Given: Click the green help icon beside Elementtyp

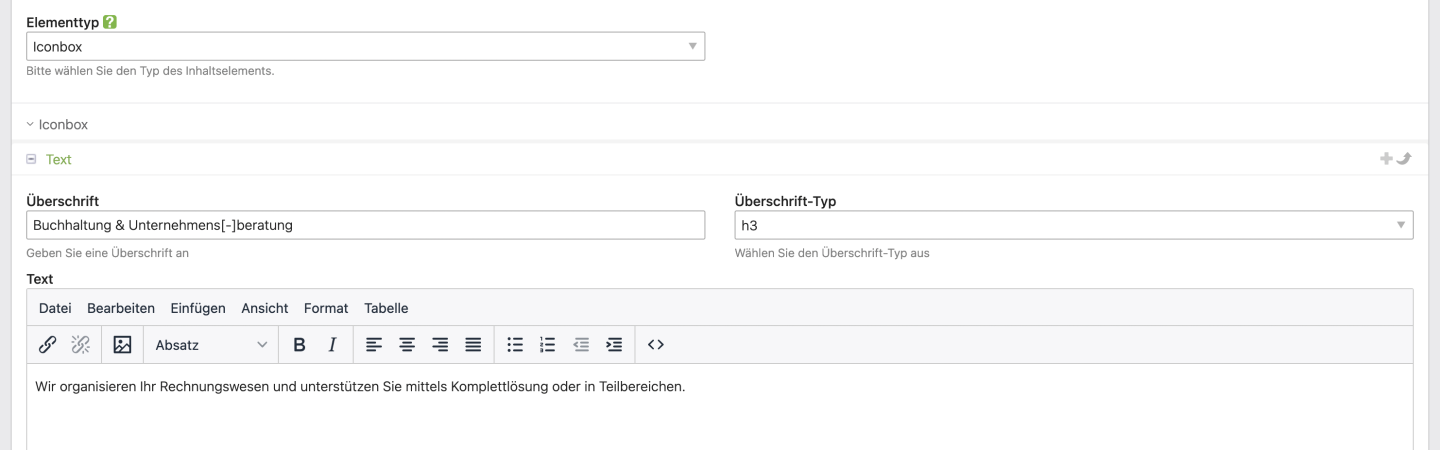Looking at the screenshot, I should [x=111, y=21].
